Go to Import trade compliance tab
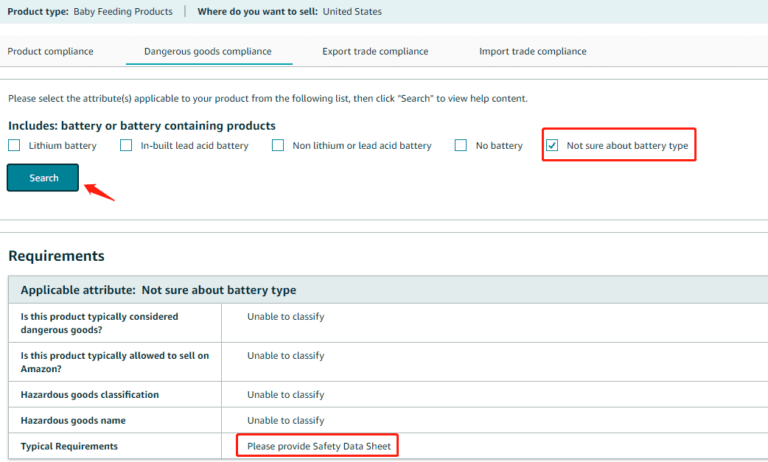The height and width of the screenshot is (462, 768). 532,51
